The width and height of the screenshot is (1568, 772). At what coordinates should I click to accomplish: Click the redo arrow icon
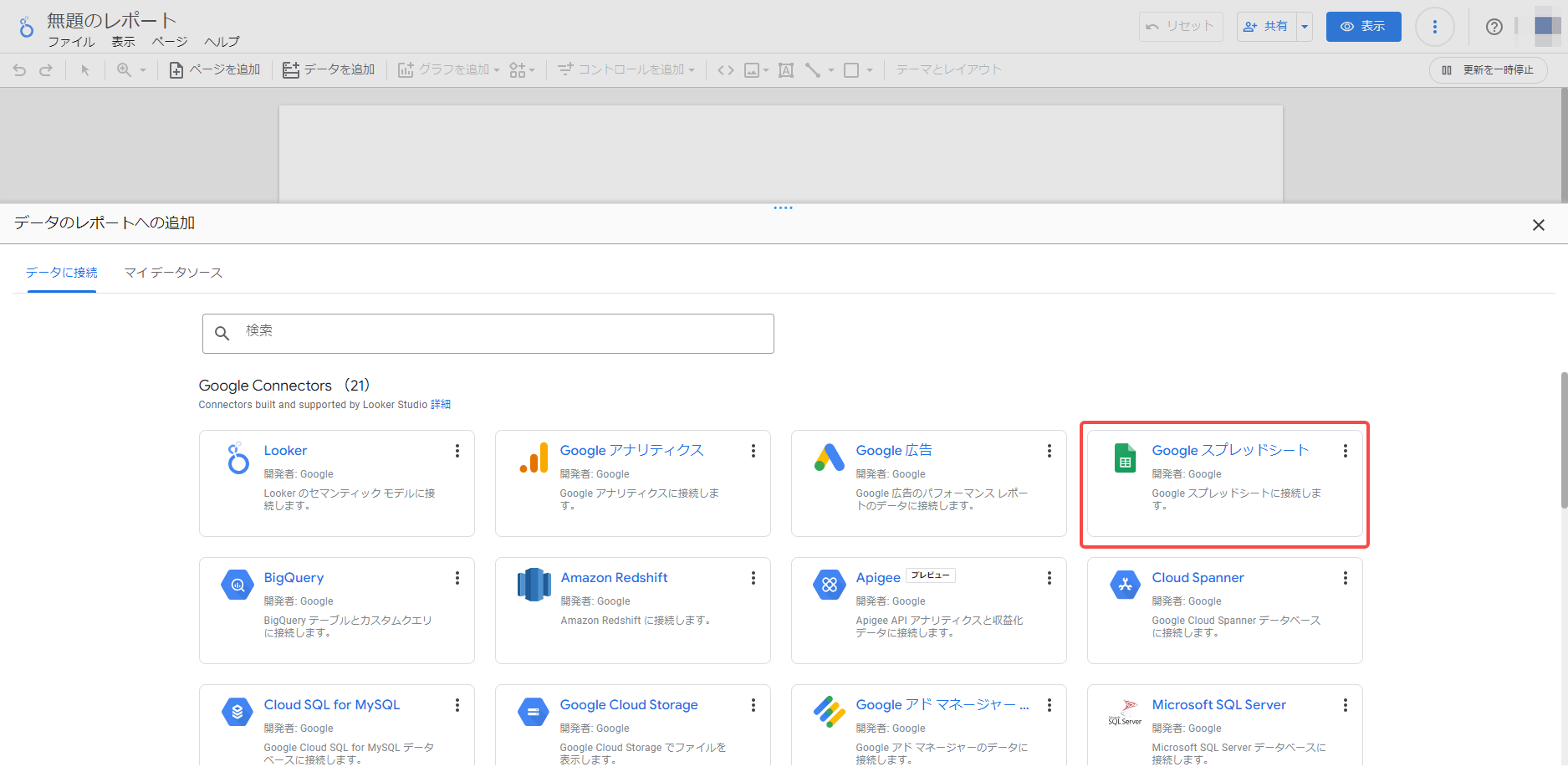coord(46,70)
